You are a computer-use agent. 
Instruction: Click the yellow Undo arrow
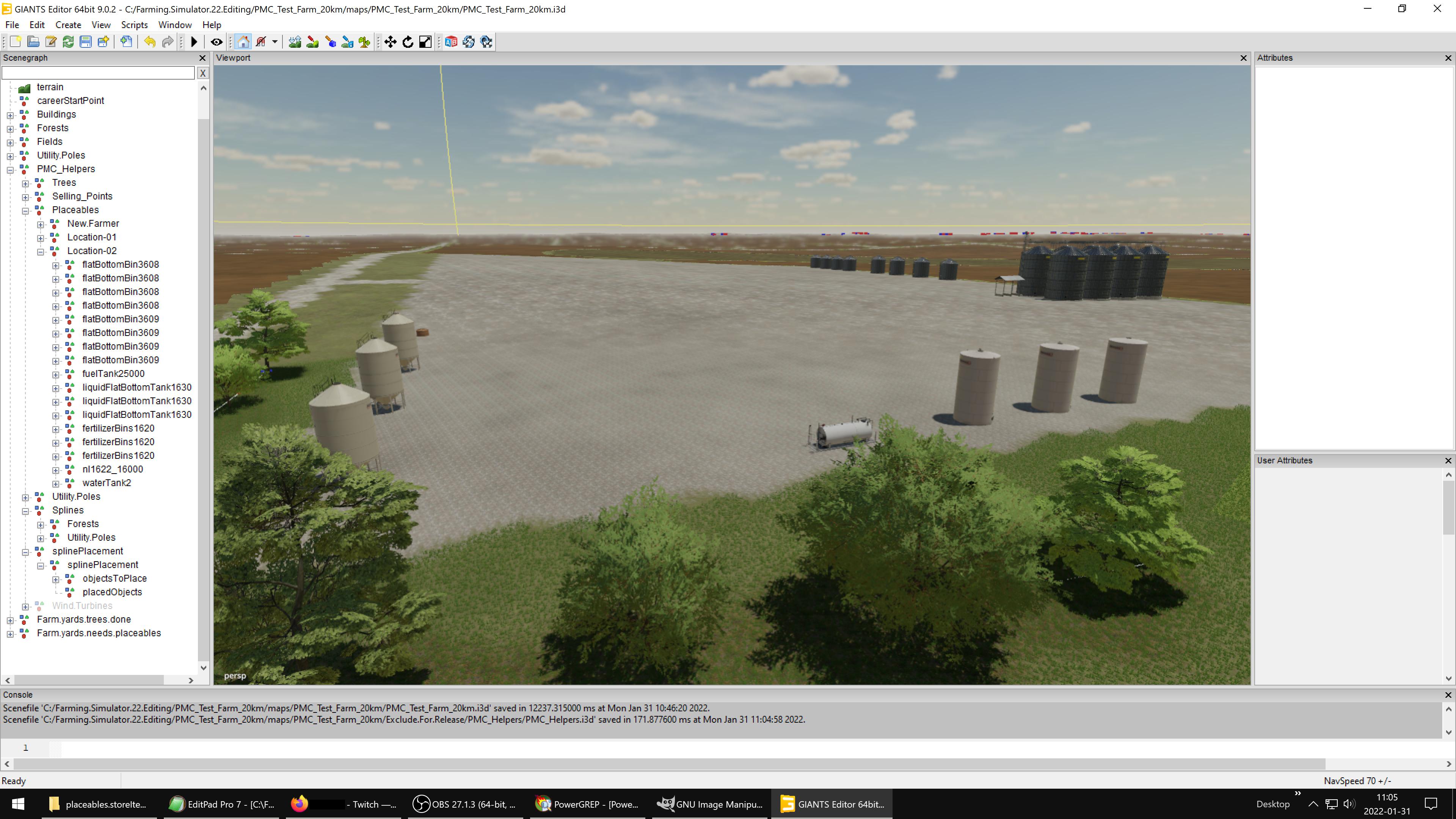[x=150, y=42]
